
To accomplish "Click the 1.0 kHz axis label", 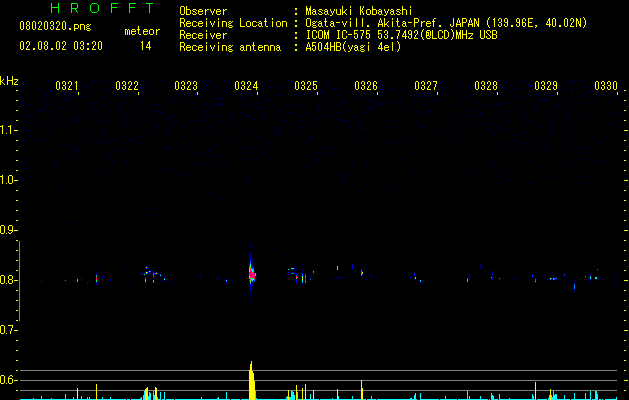I will click(x=8, y=180).
